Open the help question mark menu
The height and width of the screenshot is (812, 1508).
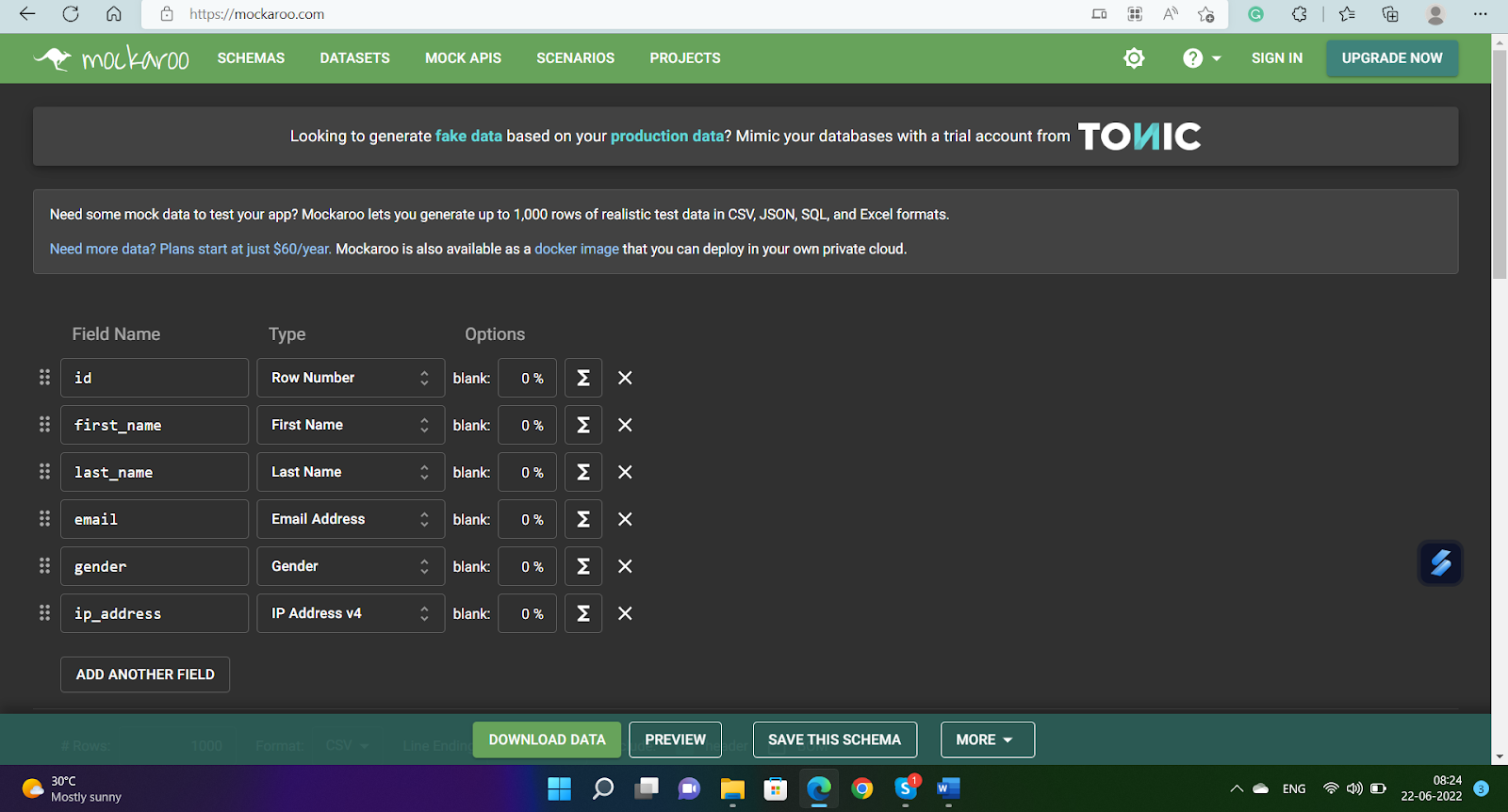coord(1201,58)
